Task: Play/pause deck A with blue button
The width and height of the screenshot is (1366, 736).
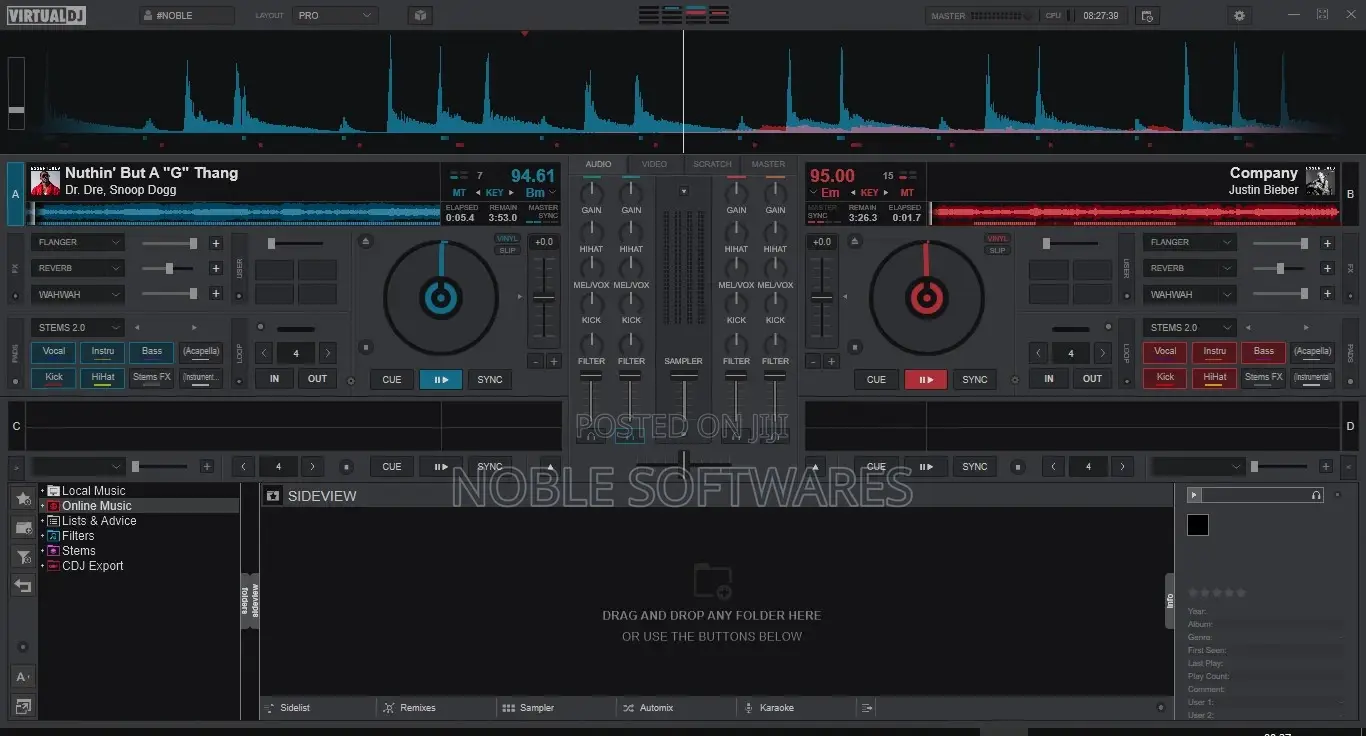Action: [441, 380]
